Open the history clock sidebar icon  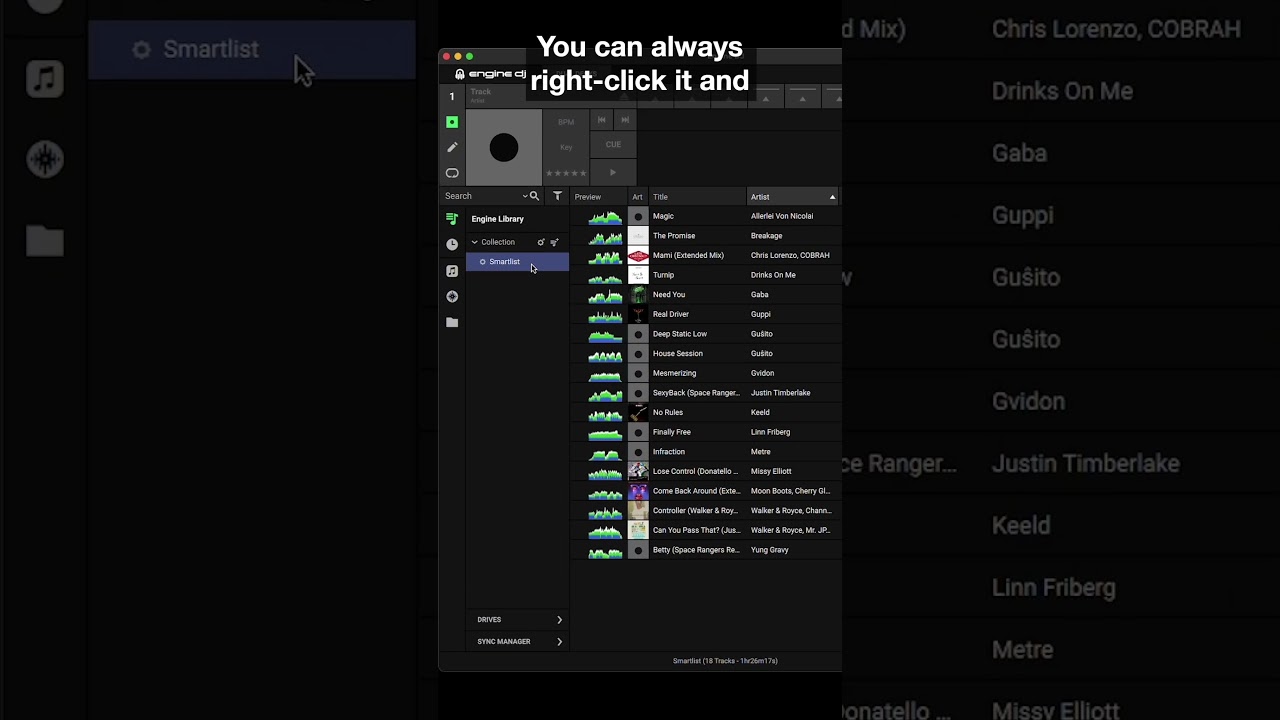(x=452, y=244)
